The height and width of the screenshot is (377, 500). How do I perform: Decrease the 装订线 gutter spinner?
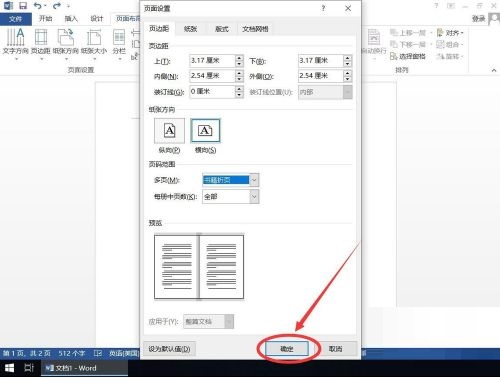[239, 95]
